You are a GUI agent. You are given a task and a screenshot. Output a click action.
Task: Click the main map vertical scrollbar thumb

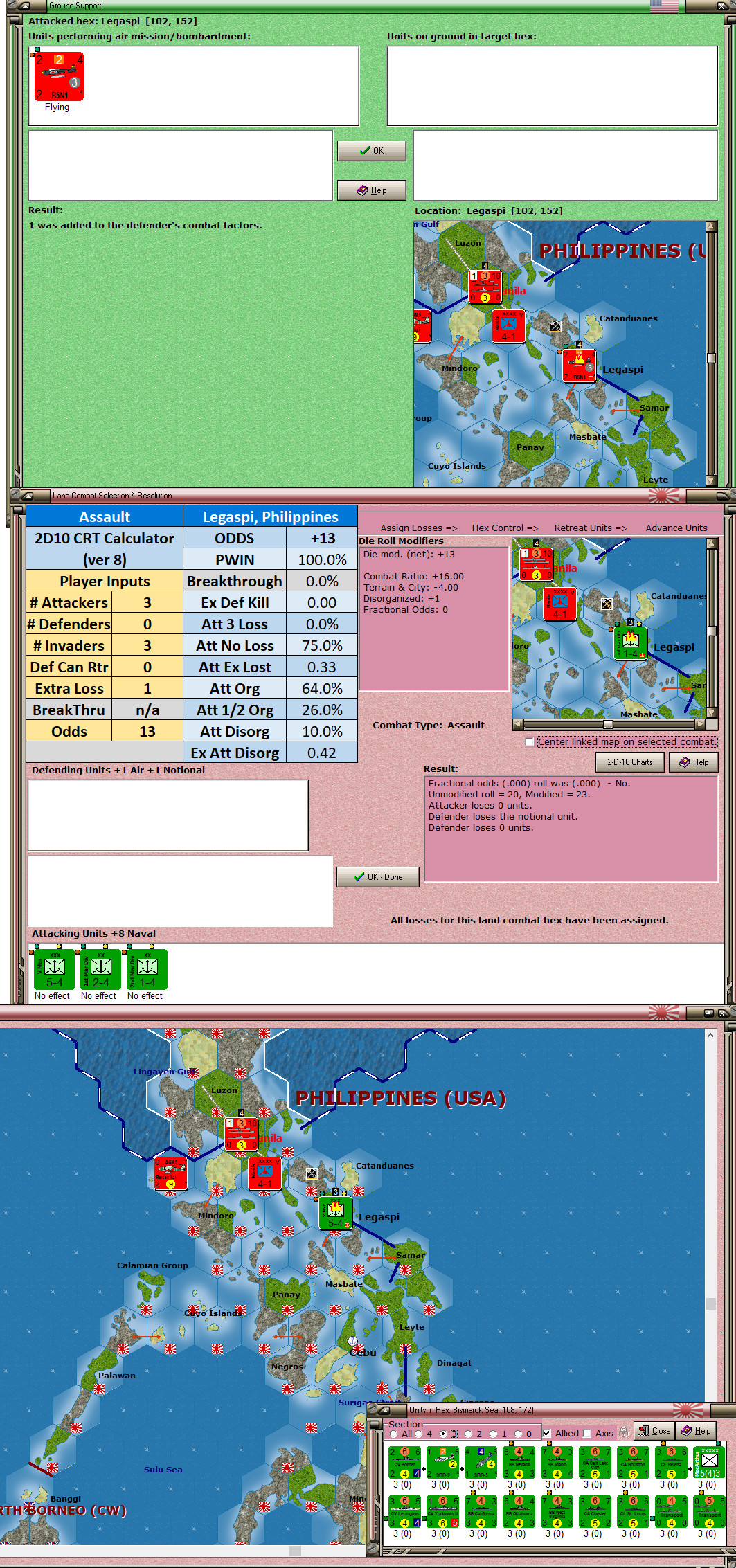[710, 1304]
